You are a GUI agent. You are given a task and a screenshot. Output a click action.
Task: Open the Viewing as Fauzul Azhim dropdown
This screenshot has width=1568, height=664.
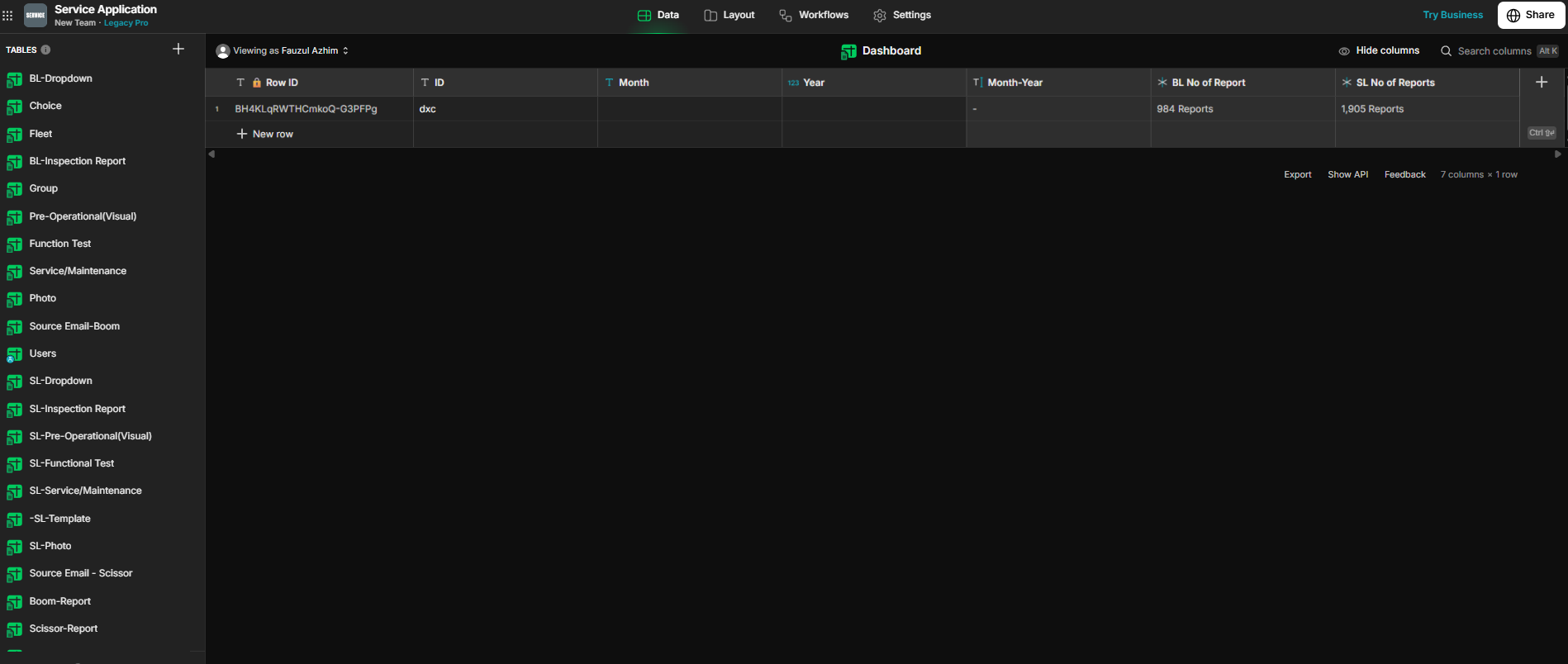[283, 50]
